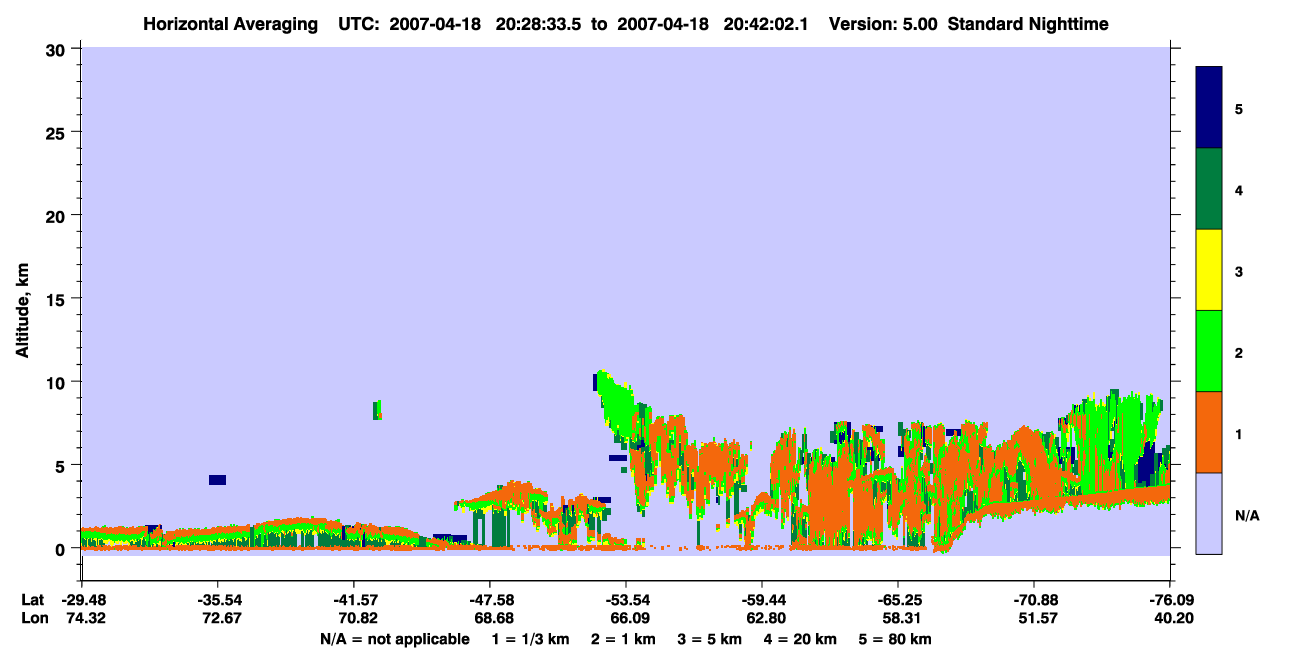Viewport: 1300px width, 667px height.
Task: Click the latitude value -53.54
Action: pyautogui.click(x=626, y=600)
